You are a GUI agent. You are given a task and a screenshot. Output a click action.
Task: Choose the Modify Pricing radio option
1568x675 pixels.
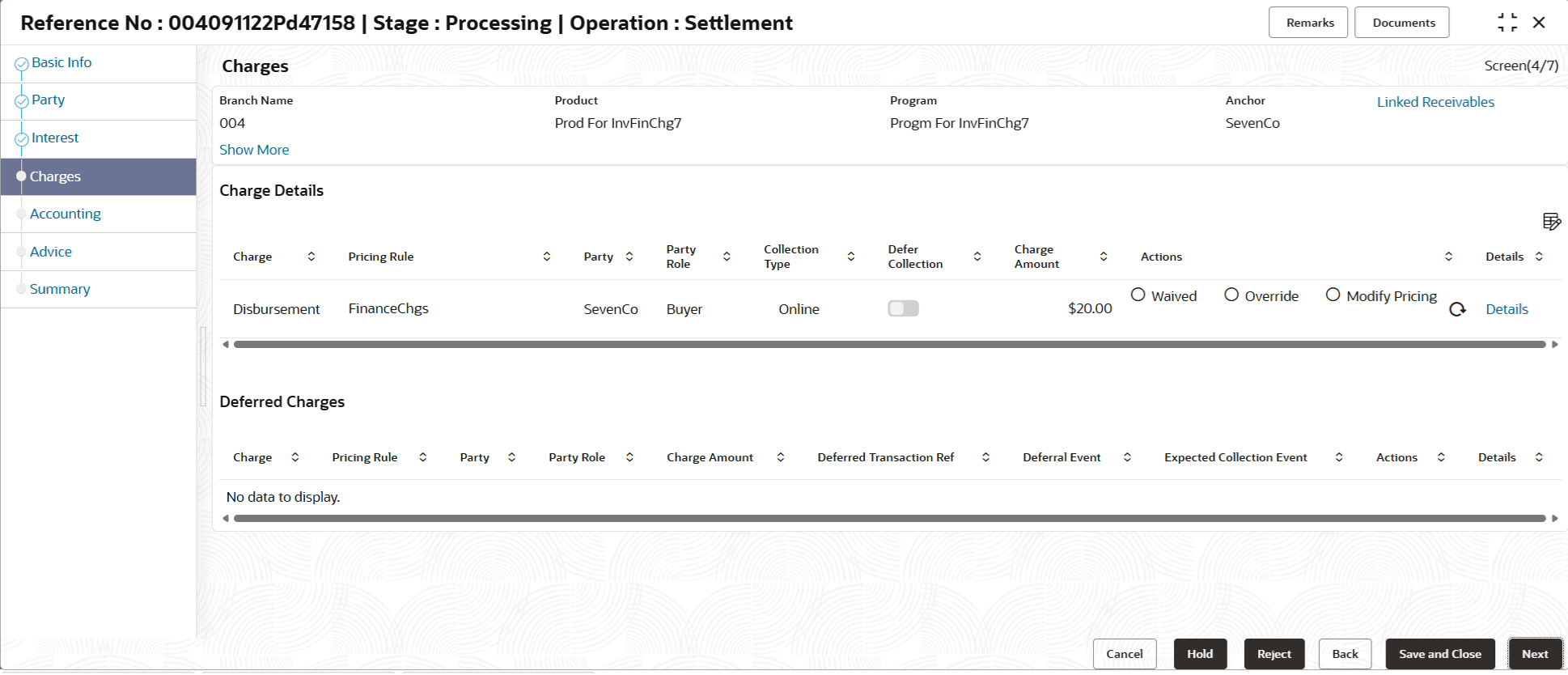(1333, 295)
